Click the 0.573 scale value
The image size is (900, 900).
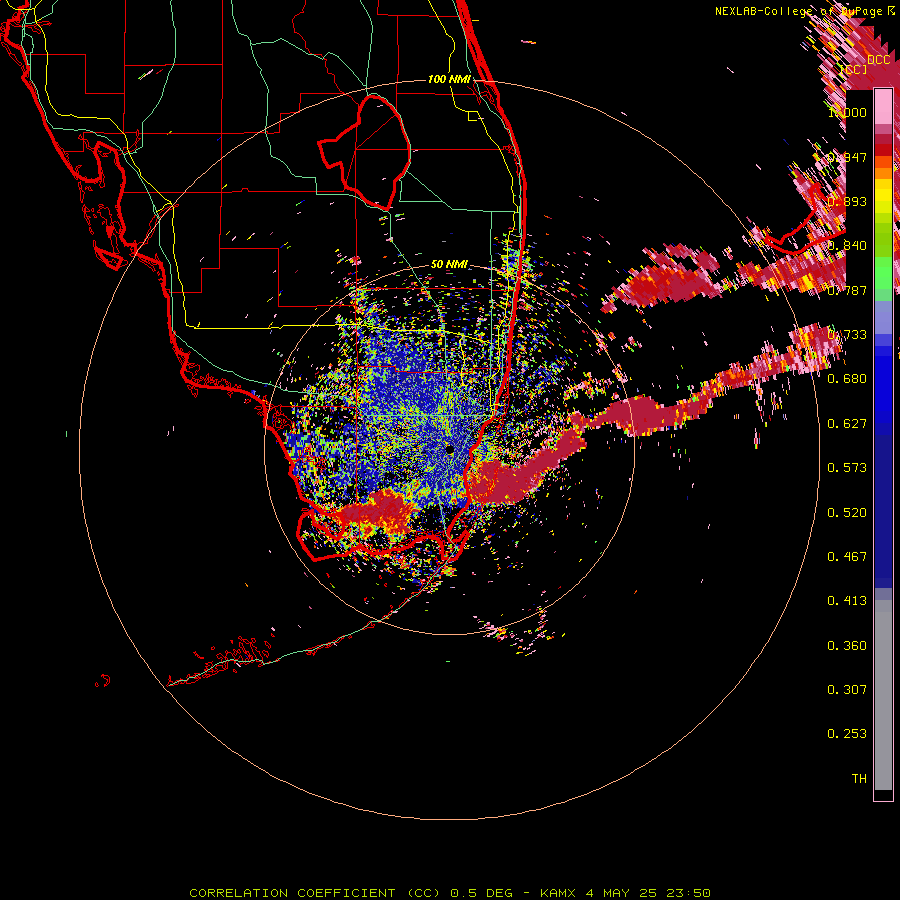click(847, 468)
